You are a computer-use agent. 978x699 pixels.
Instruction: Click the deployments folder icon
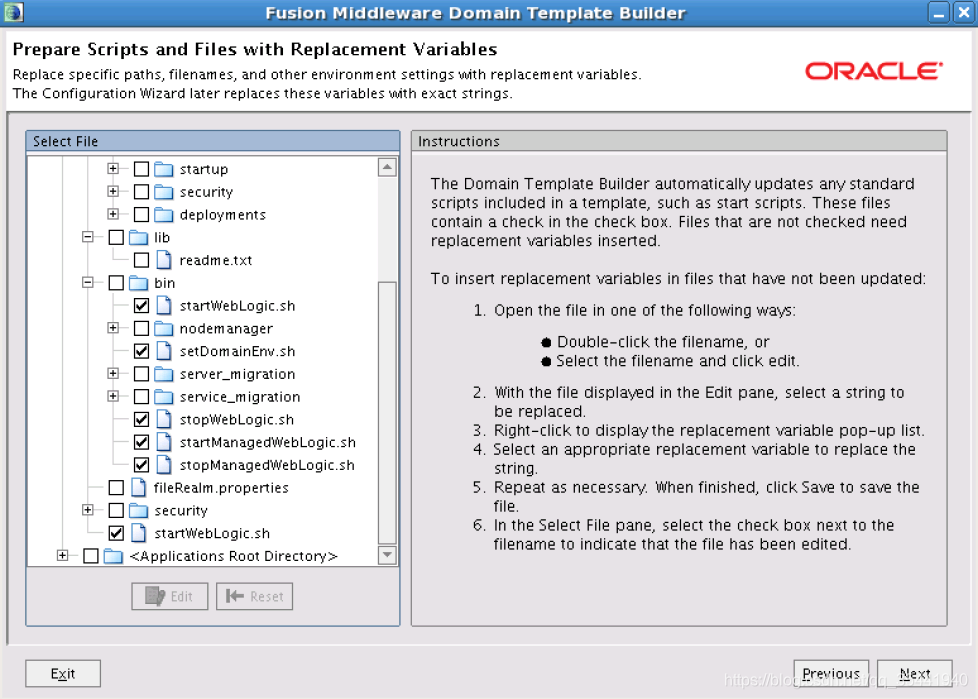click(163, 215)
